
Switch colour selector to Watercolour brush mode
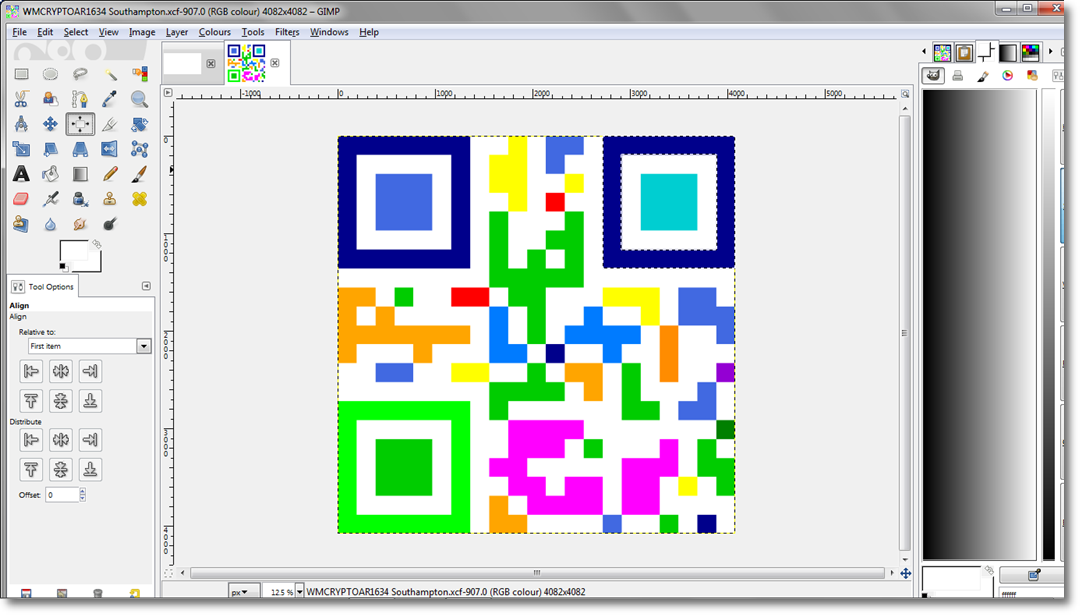point(983,76)
